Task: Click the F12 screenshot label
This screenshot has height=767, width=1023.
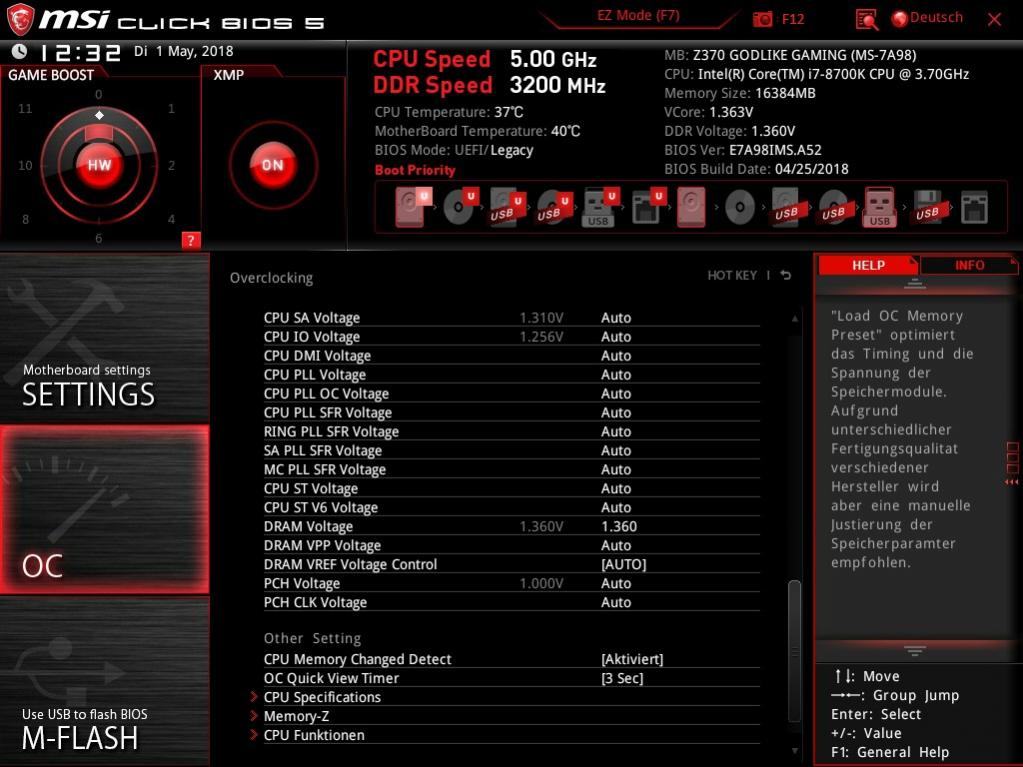Action: (793, 19)
